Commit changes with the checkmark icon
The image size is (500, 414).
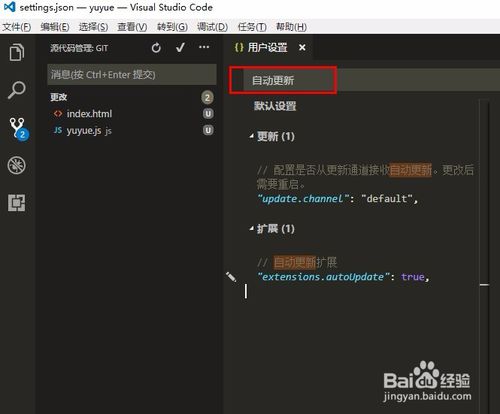180,48
